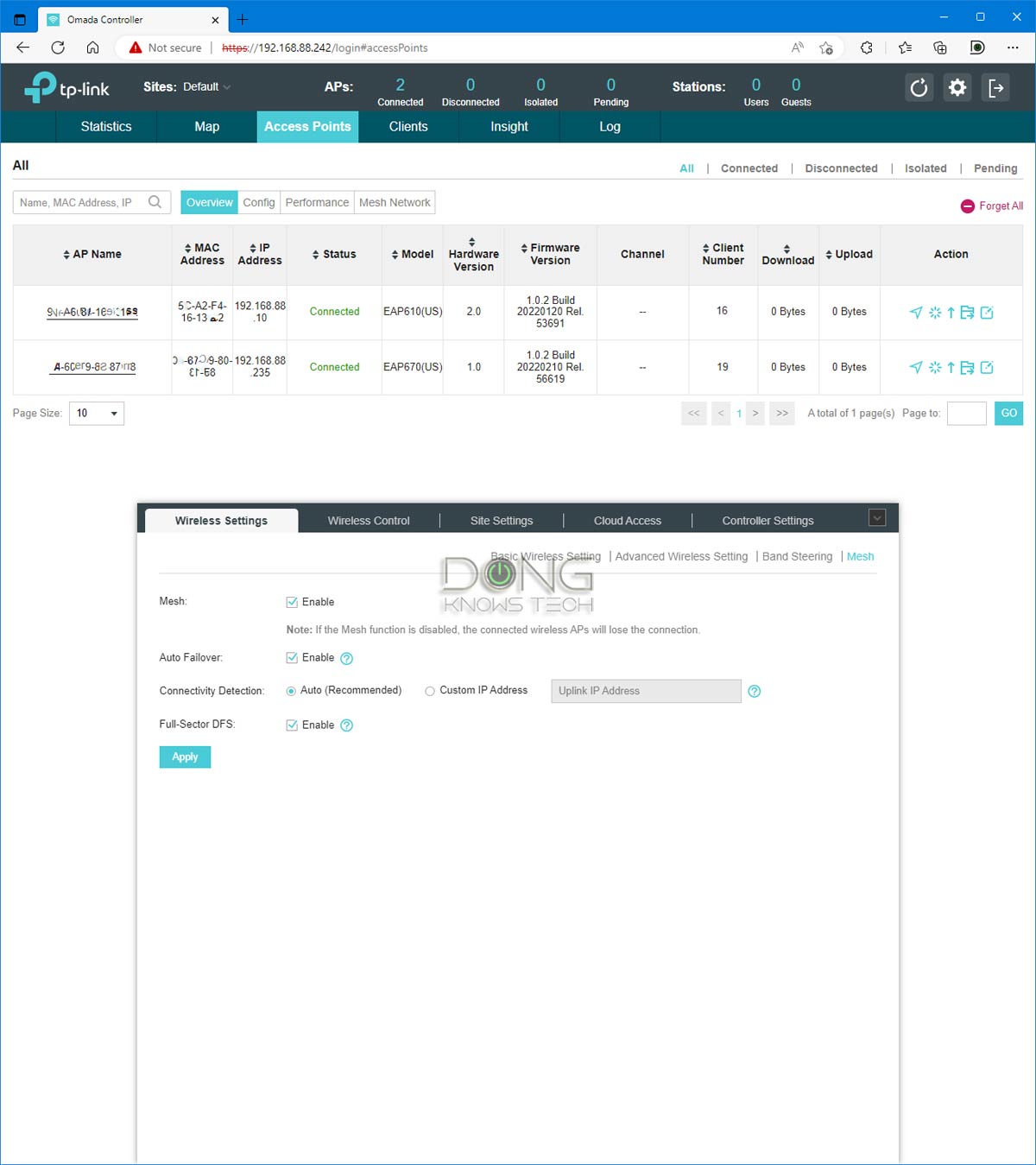The height and width of the screenshot is (1165, 1036).
Task: Click the edit icon for the EAP610 row
Action: click(987, 313)
